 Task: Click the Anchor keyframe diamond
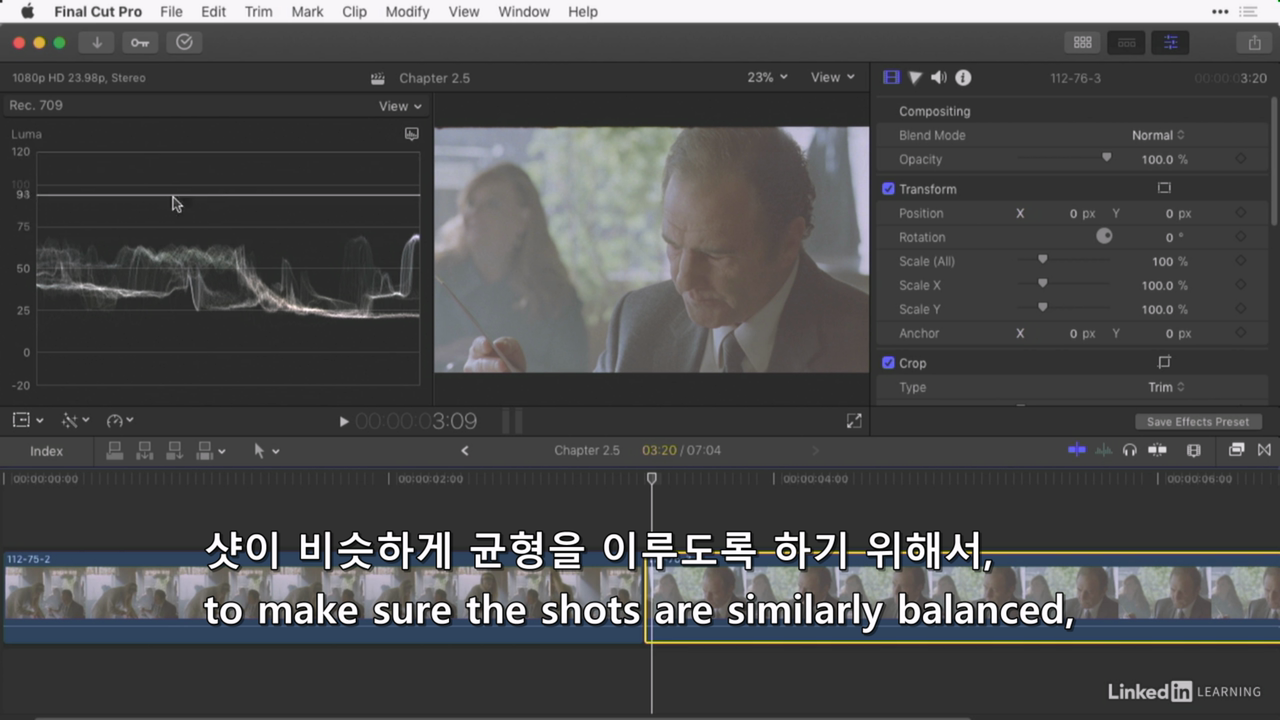coord(1240,333)
